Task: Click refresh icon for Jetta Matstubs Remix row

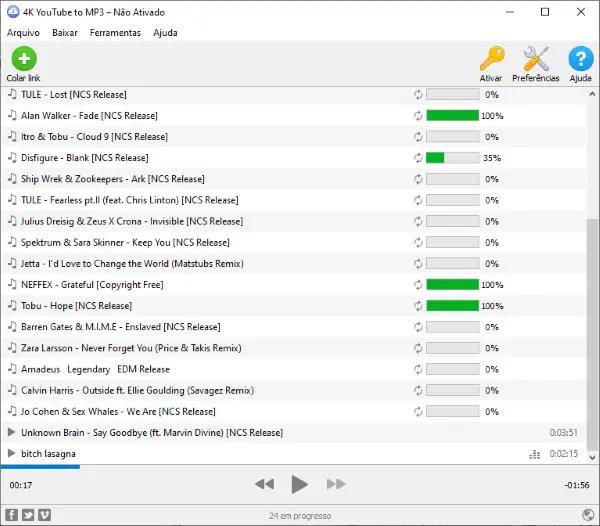Action: click(418, 264)
